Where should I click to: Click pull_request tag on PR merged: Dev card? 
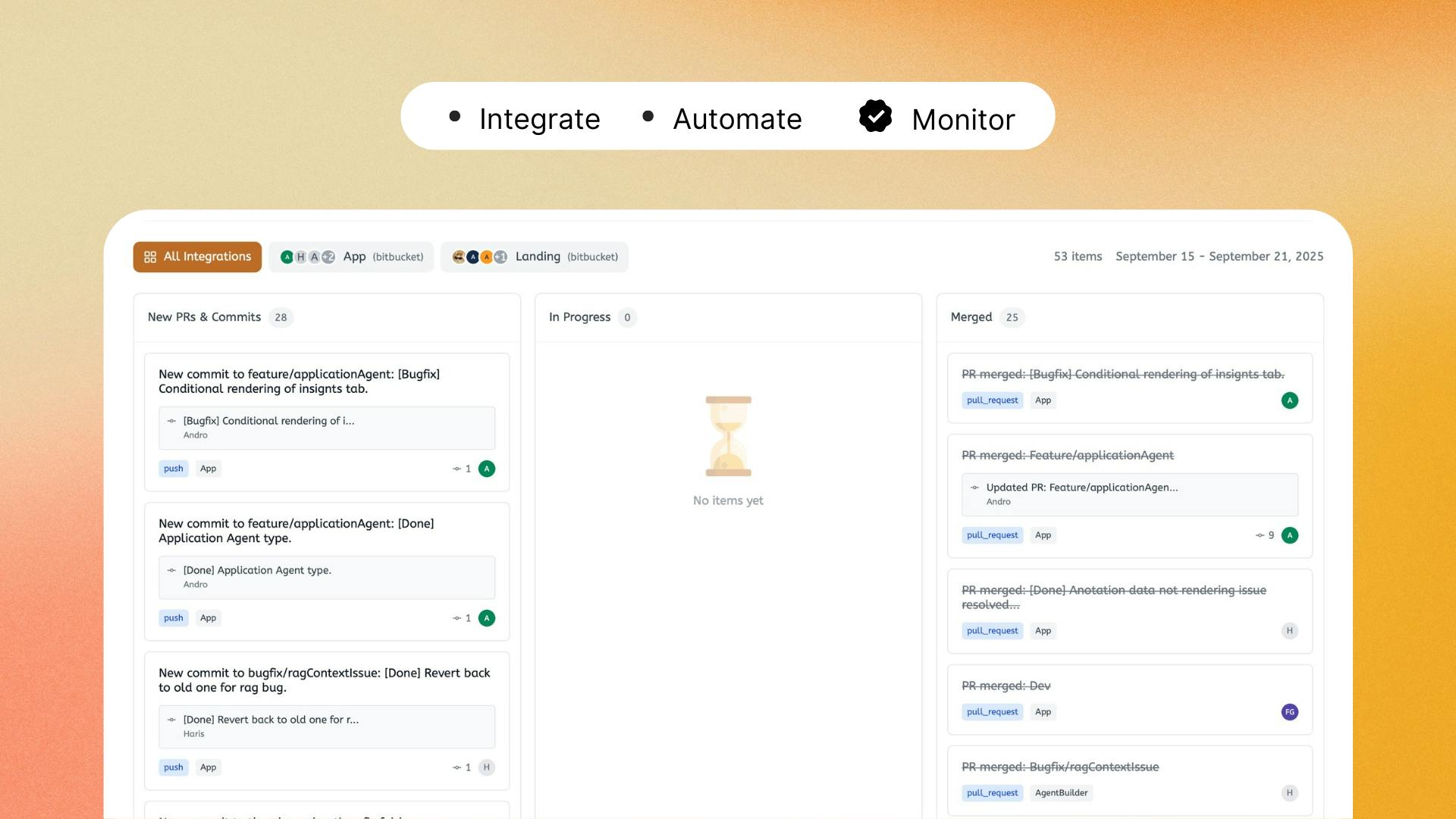point(993,712)
